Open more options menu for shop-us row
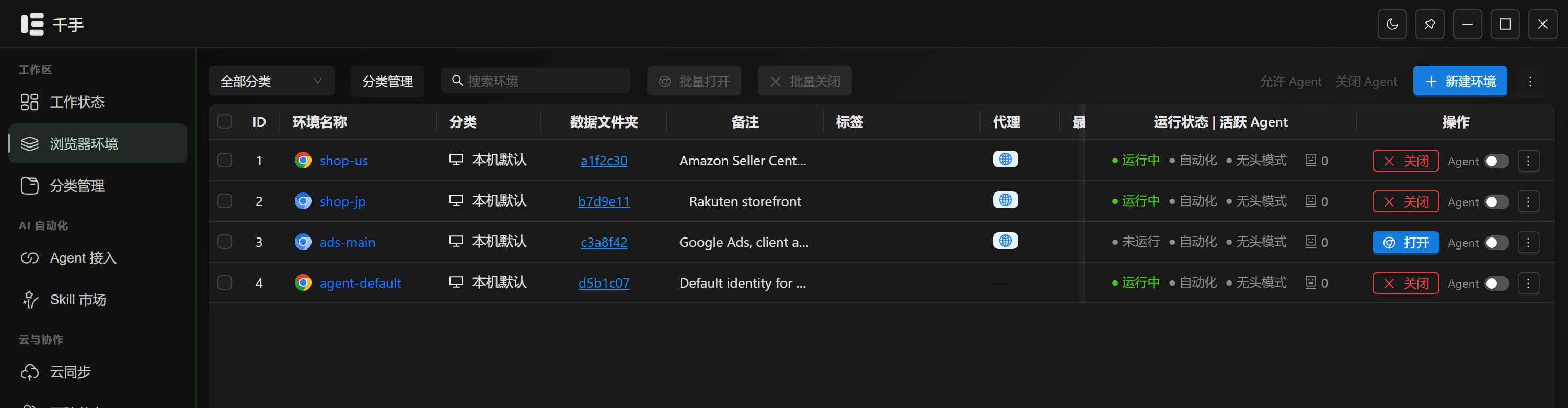Viewport: 1568px width, 408px height. [x=1528, y=161]
